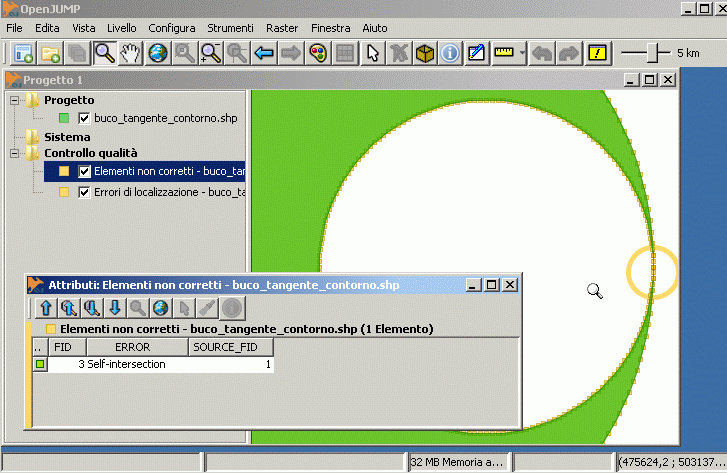Select the Pan hand tool

pyautogui.click(x=131, y=53)
